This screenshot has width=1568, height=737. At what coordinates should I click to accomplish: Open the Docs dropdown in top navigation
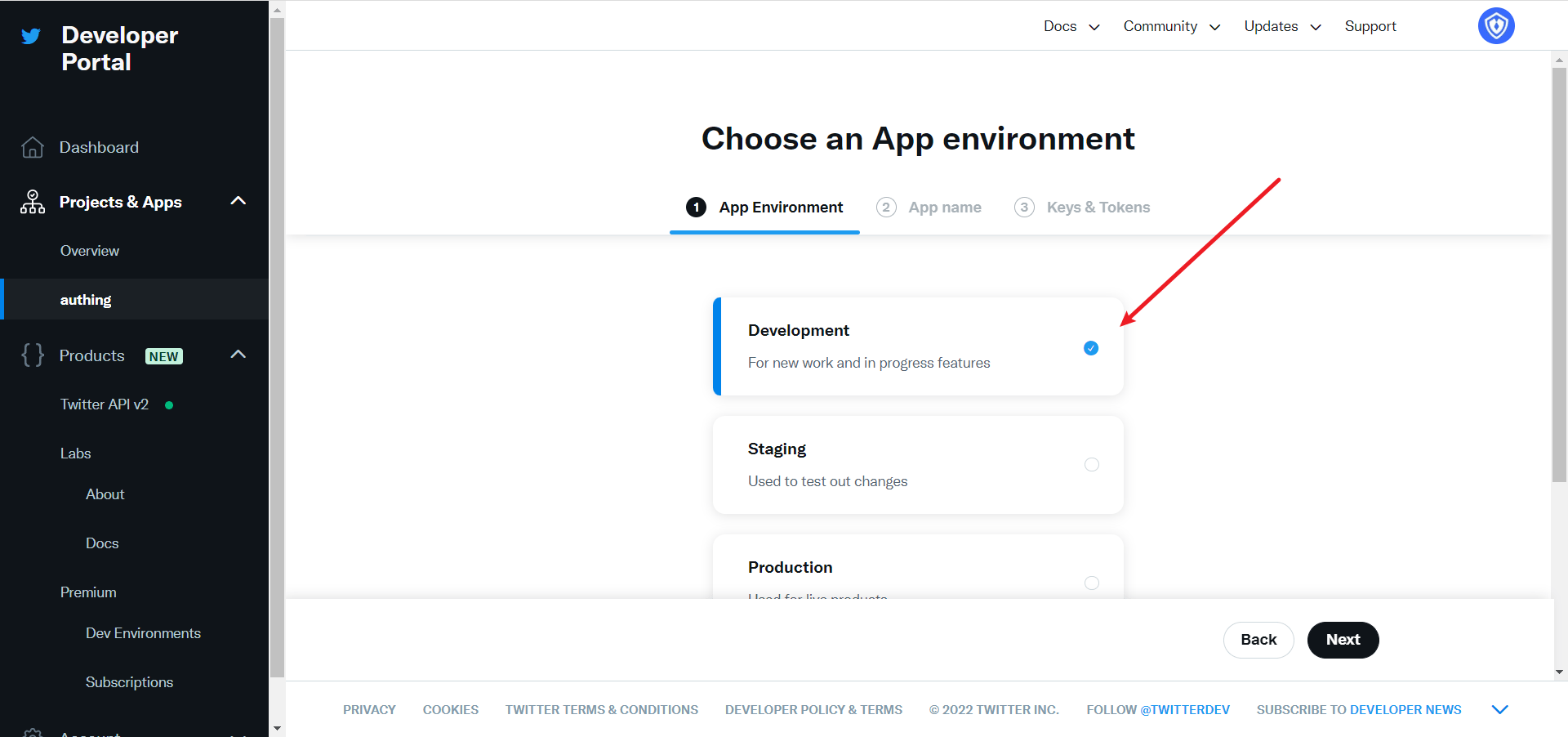pos(1071,26)
